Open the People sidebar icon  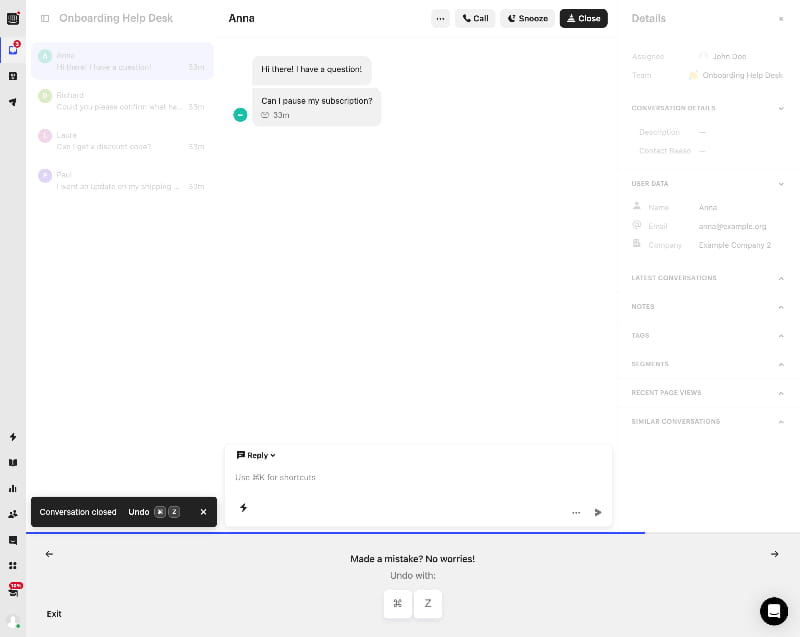pyautogui.click(x=13, y=514)
